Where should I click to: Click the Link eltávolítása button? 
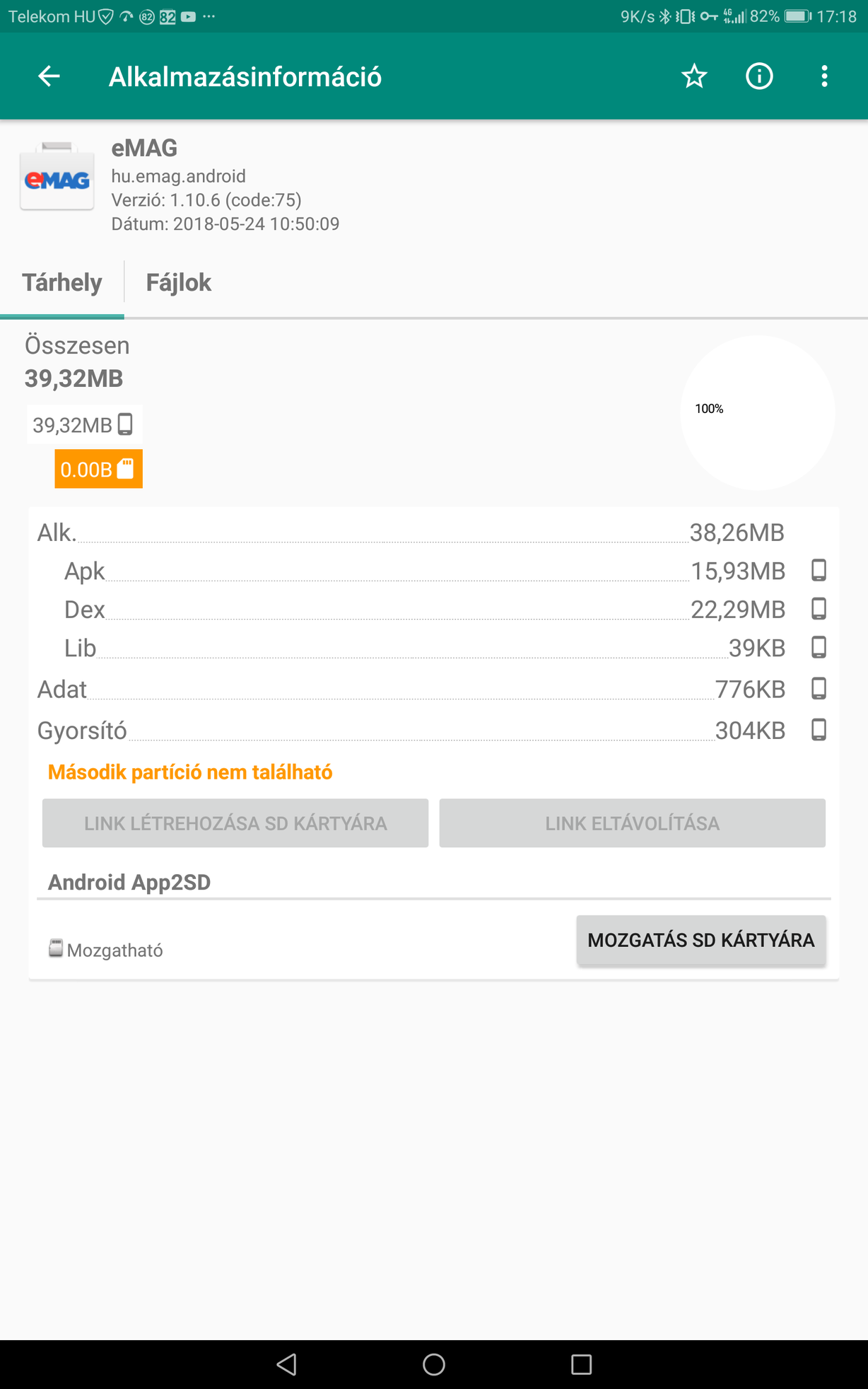(x=633, y=823)
